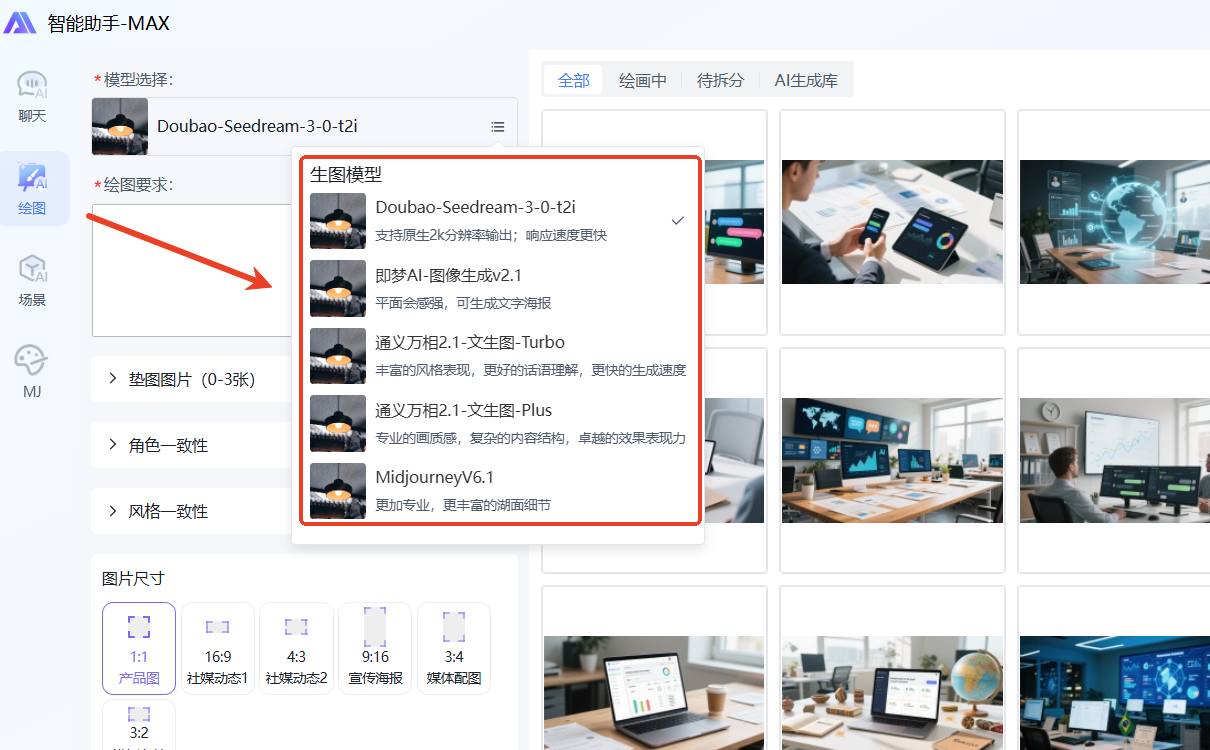Switch to the AI生成库 tab
The image size is (1210, 750).
[806, 81]
